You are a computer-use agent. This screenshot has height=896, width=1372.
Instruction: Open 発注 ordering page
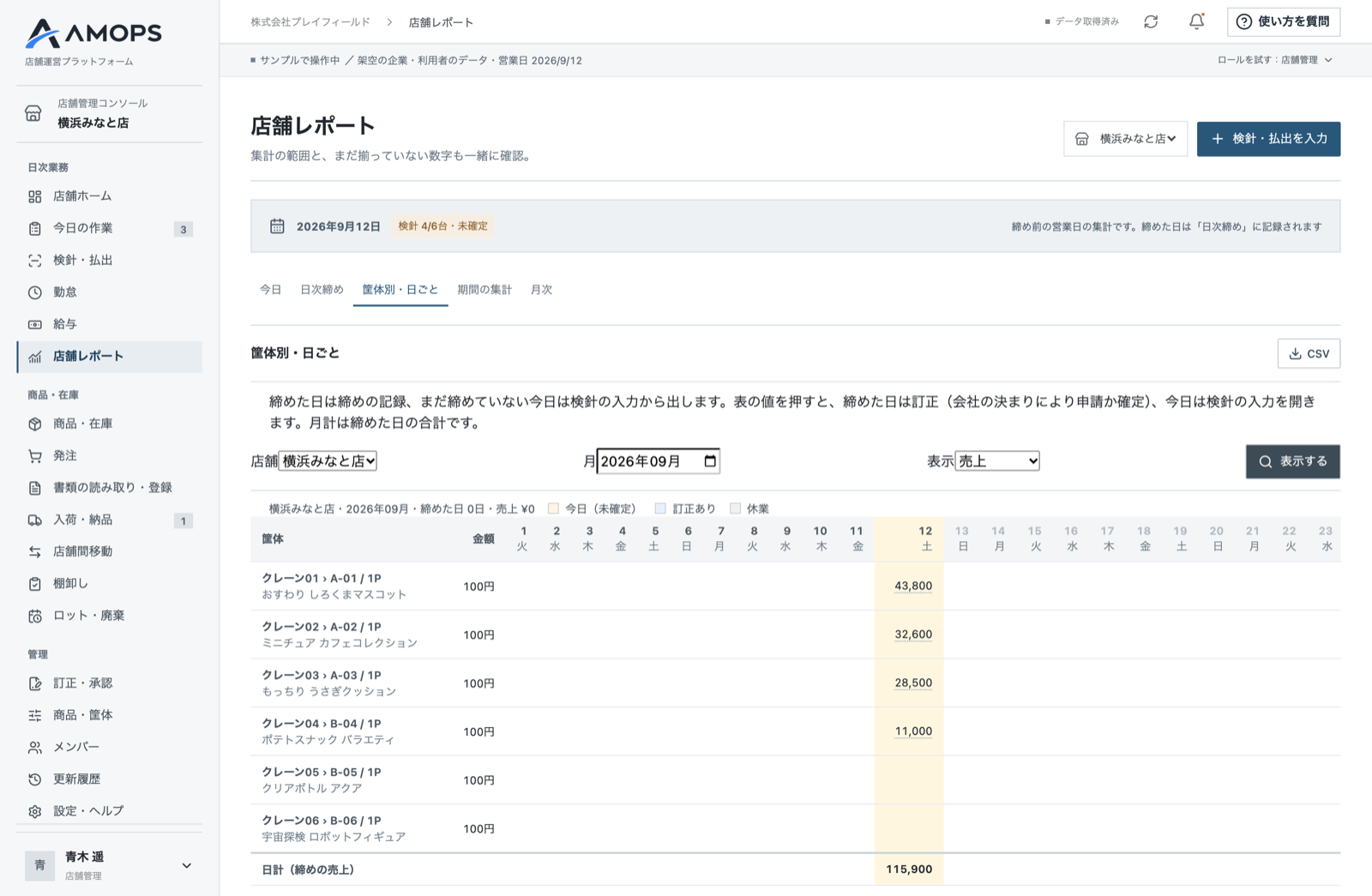coord(110,456)
